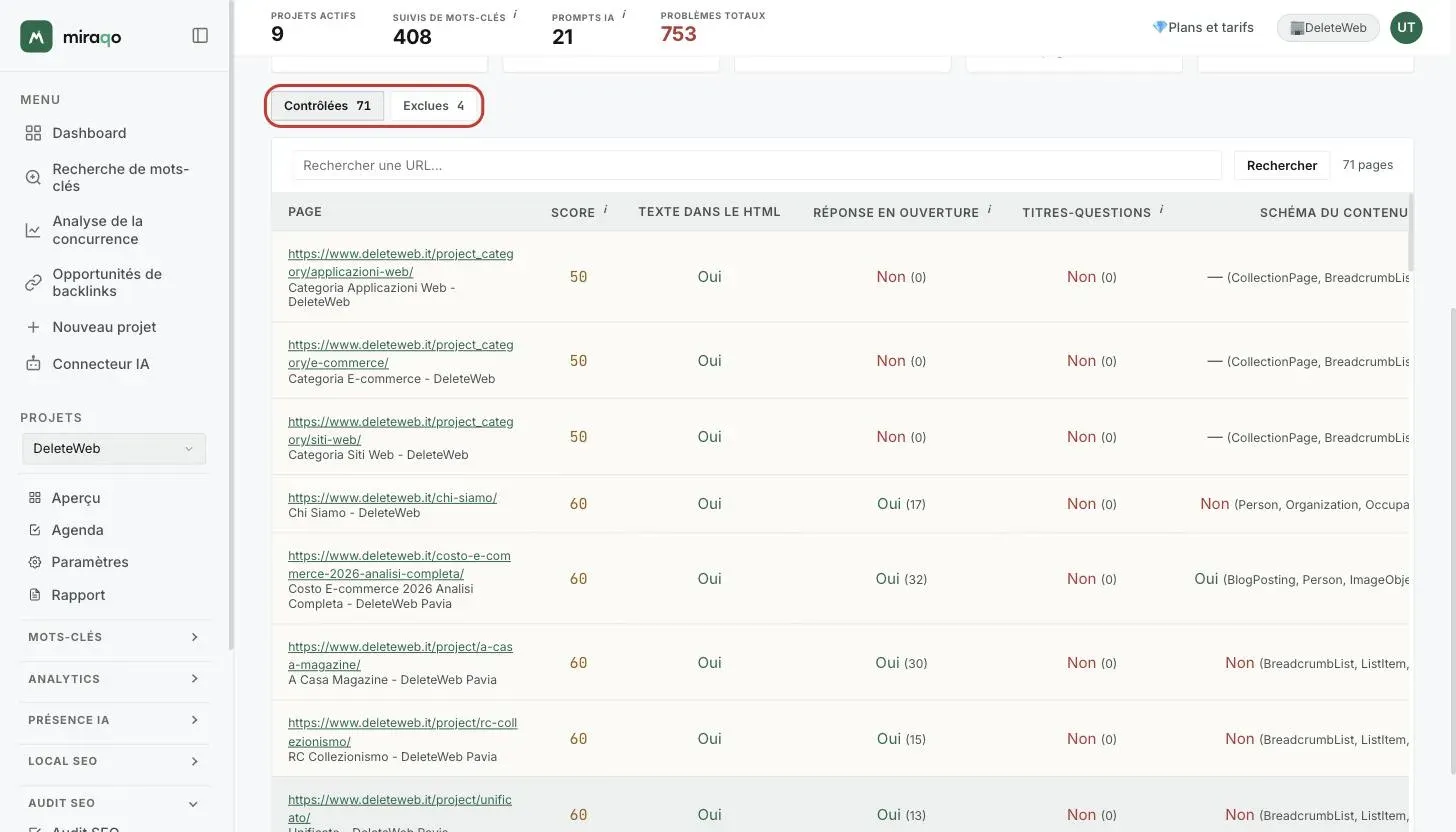
Task: Switch to the Exclues 4 tab
Action: [433, 106]
